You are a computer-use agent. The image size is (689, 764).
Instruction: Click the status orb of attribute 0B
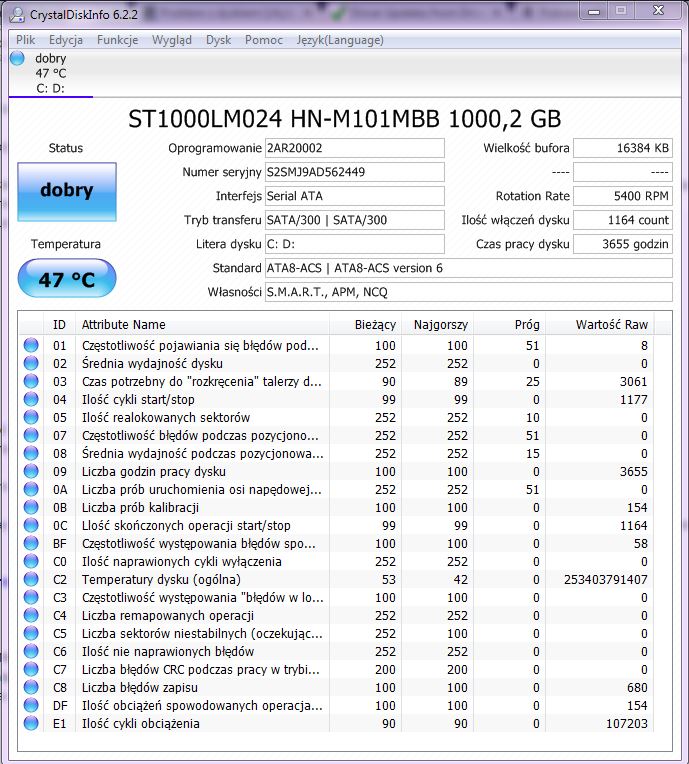[31, 507]
